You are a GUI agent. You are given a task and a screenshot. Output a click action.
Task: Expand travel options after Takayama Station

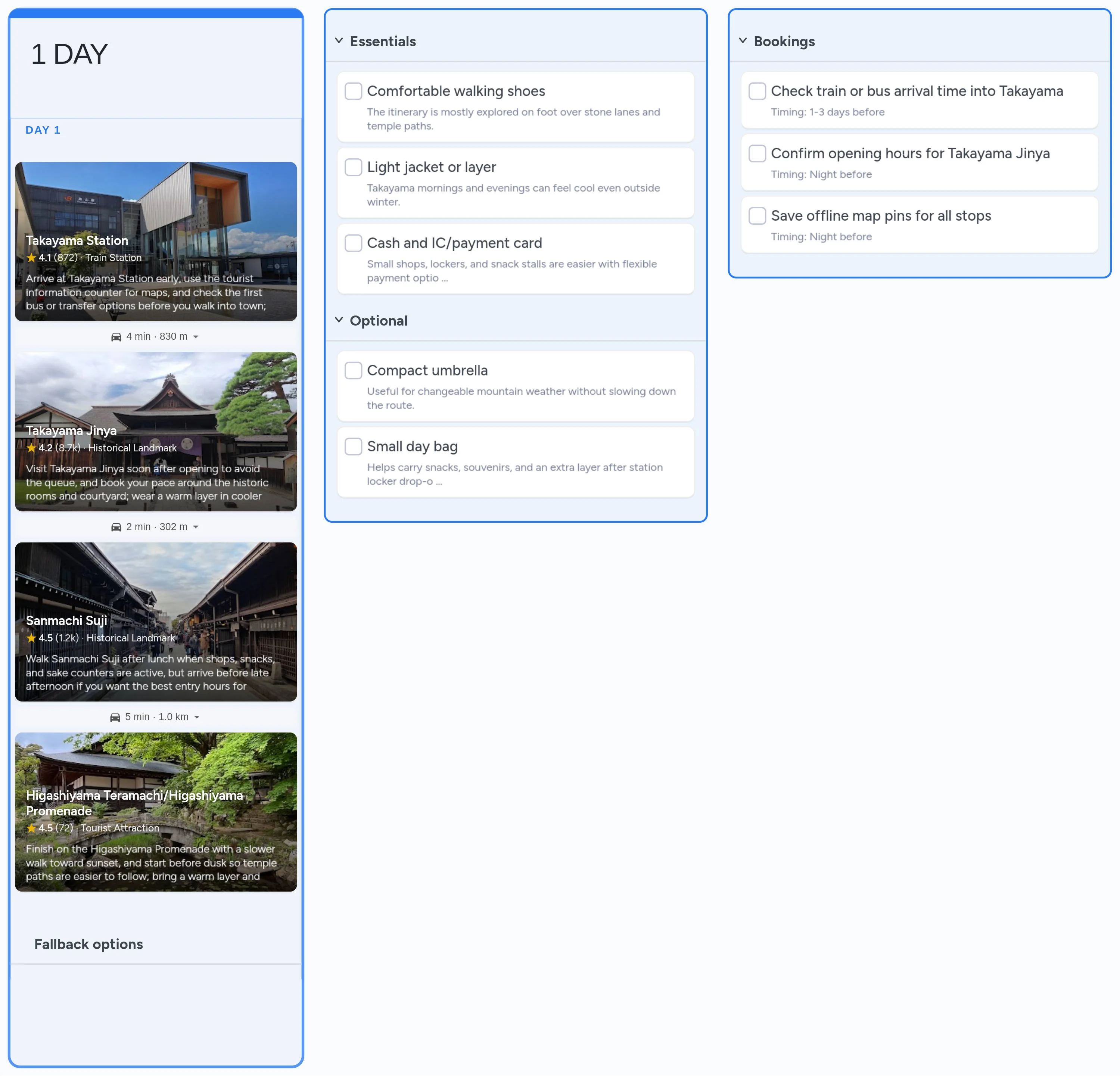point(197,336)
